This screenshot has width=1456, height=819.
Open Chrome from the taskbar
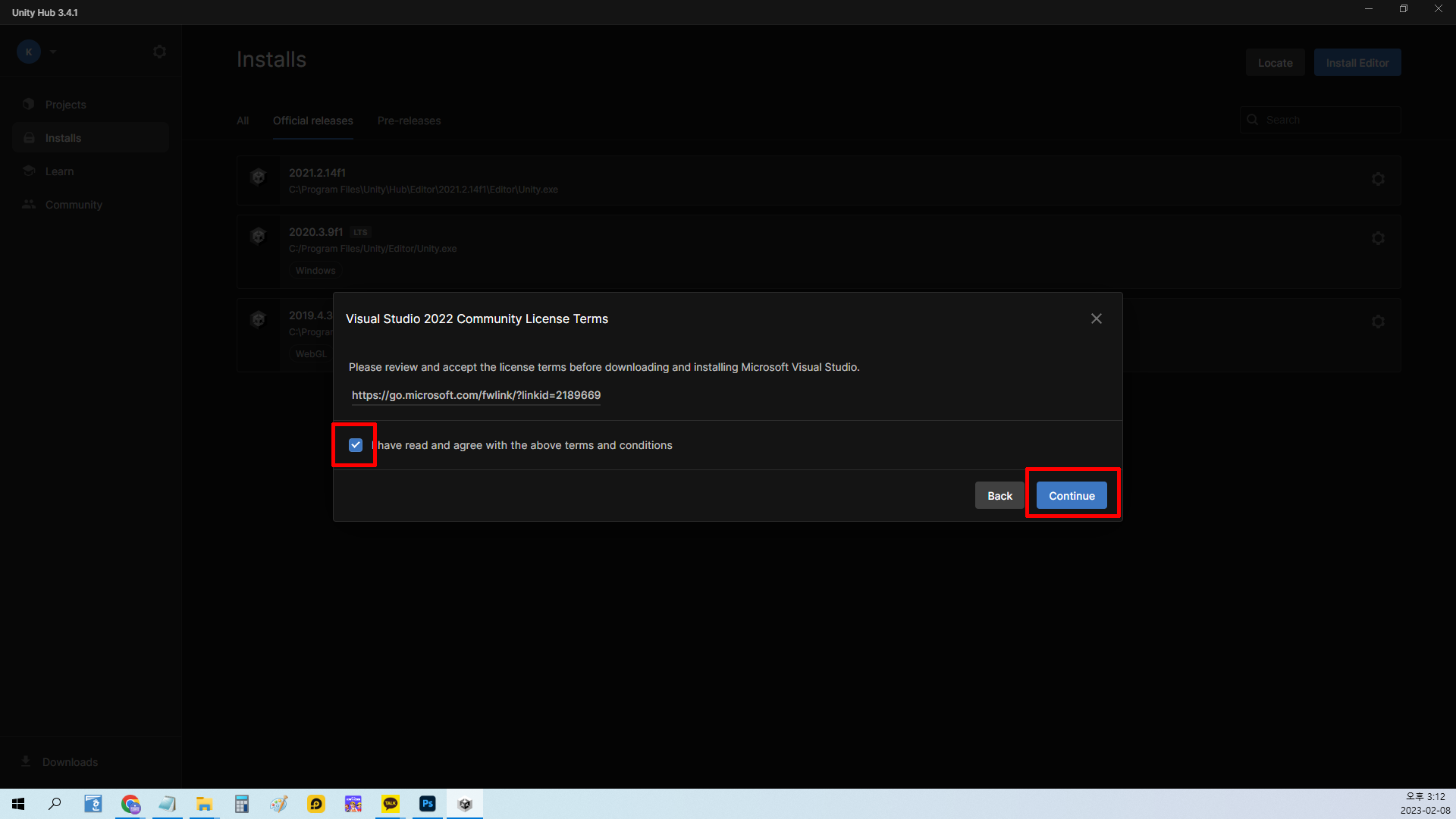[x=130, y=804]
